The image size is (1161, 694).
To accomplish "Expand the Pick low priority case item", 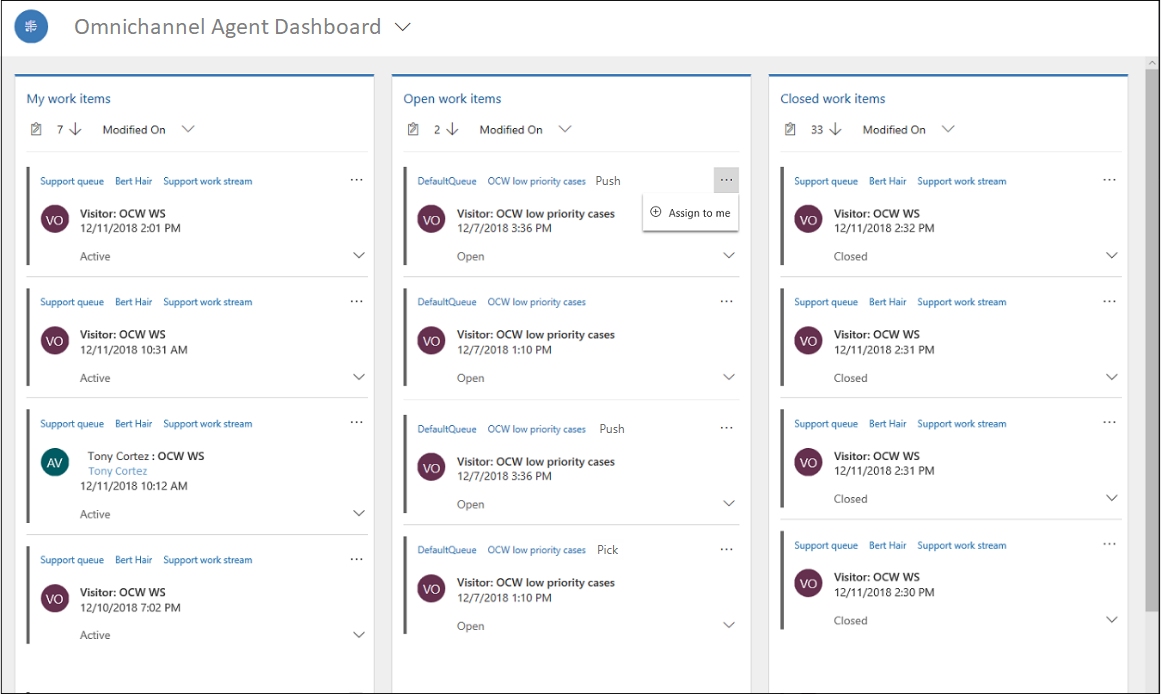I will [x=729, y=625].
